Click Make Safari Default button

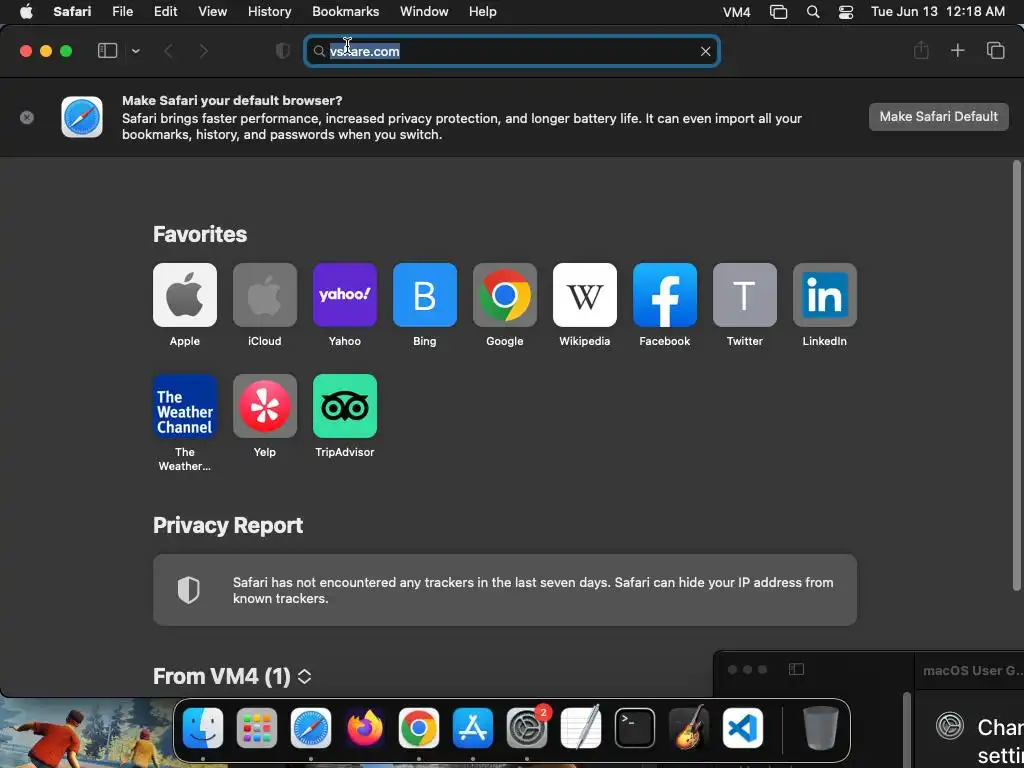coord(938,117)
